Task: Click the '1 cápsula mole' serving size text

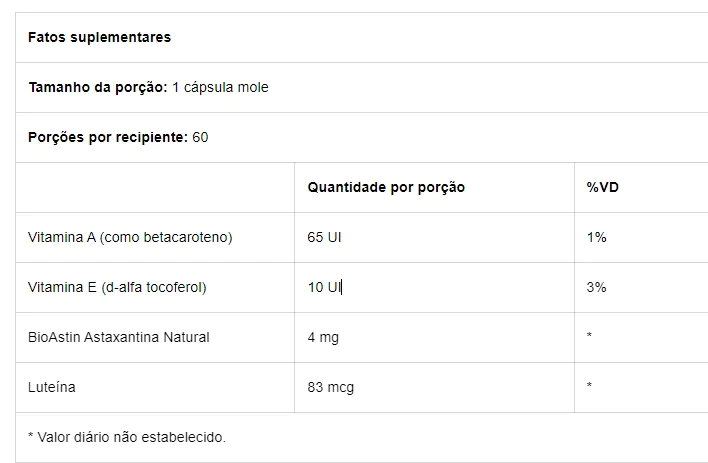Action: (x=220, y=87)
